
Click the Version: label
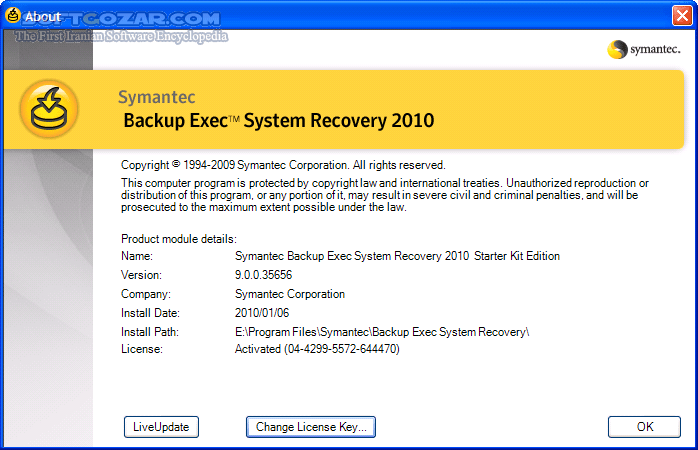tap(141, 275)
